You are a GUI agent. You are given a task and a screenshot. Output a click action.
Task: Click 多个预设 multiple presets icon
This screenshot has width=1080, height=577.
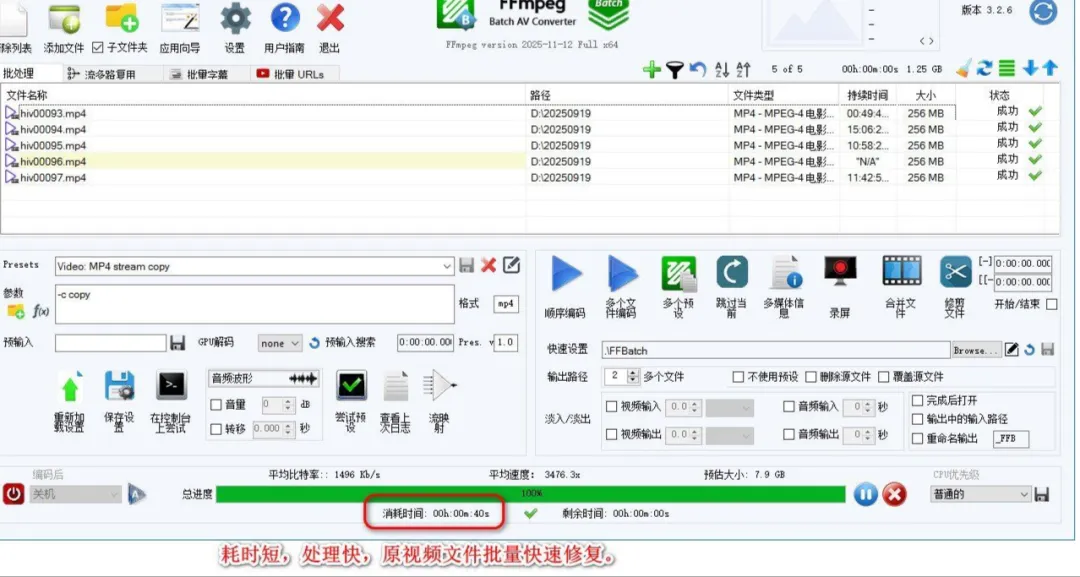678,273
